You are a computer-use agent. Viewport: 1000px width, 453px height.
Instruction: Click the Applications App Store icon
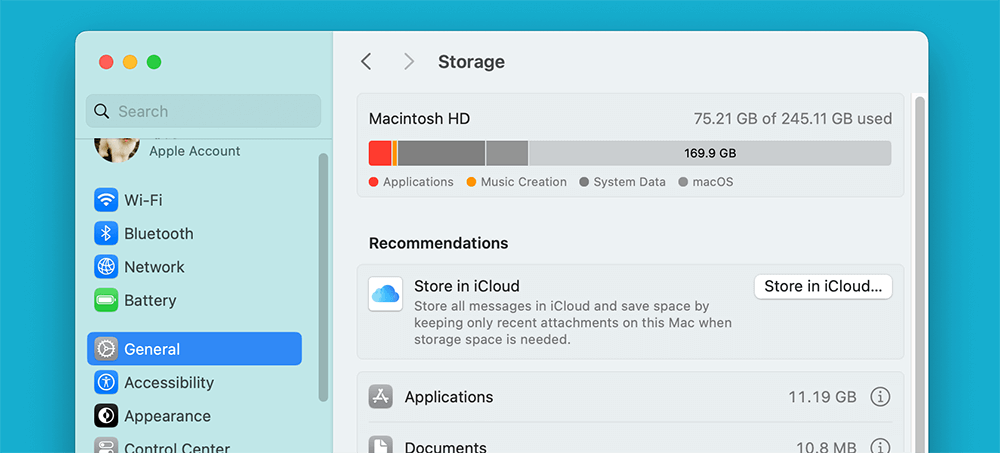pos(380,397)
